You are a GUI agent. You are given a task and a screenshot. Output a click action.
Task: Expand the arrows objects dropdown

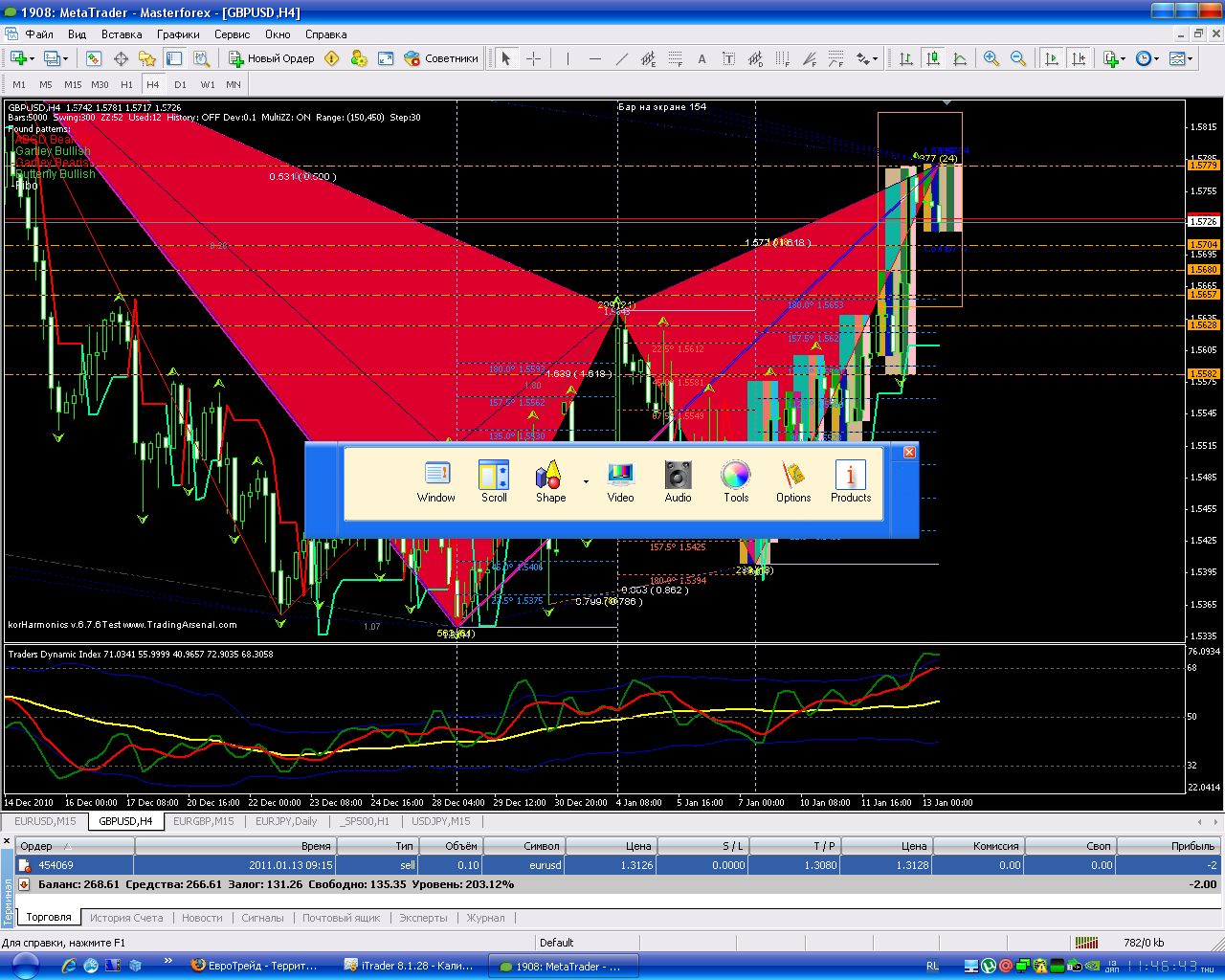tap(875, 58)
